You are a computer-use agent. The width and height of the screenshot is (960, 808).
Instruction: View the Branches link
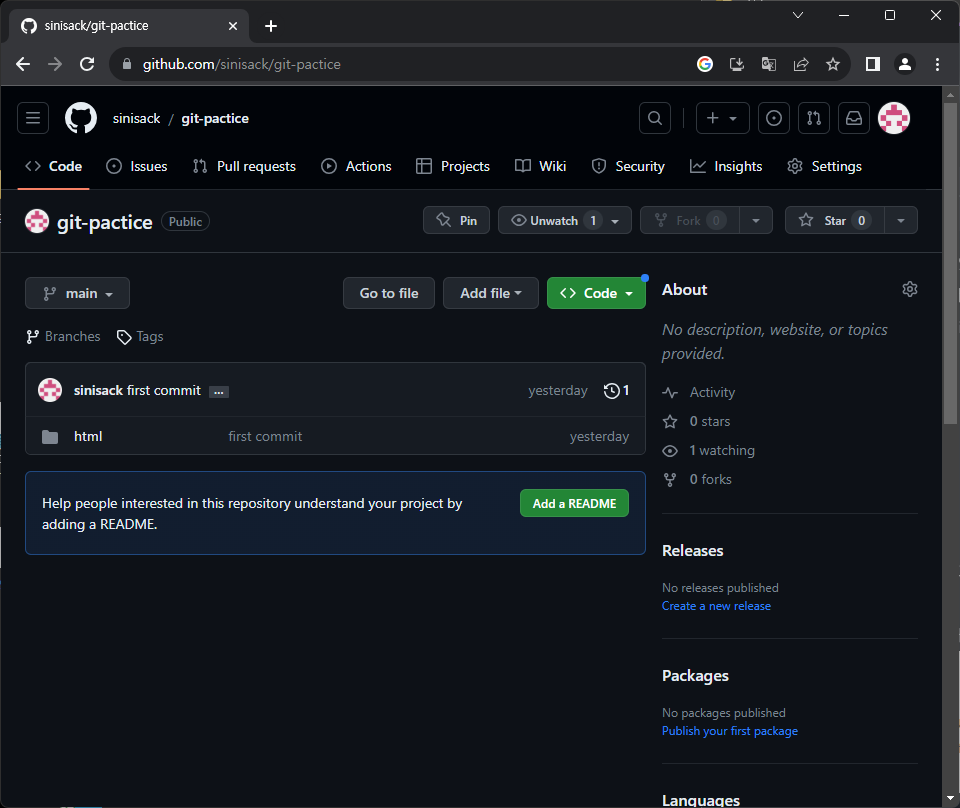tap(63, 337)
